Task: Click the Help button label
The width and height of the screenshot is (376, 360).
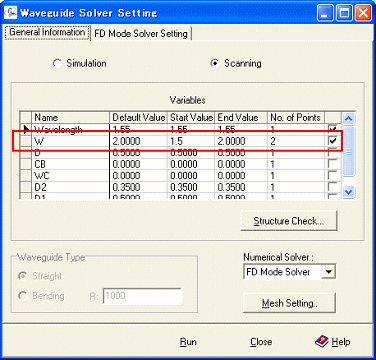Action: tap(341, 342)
